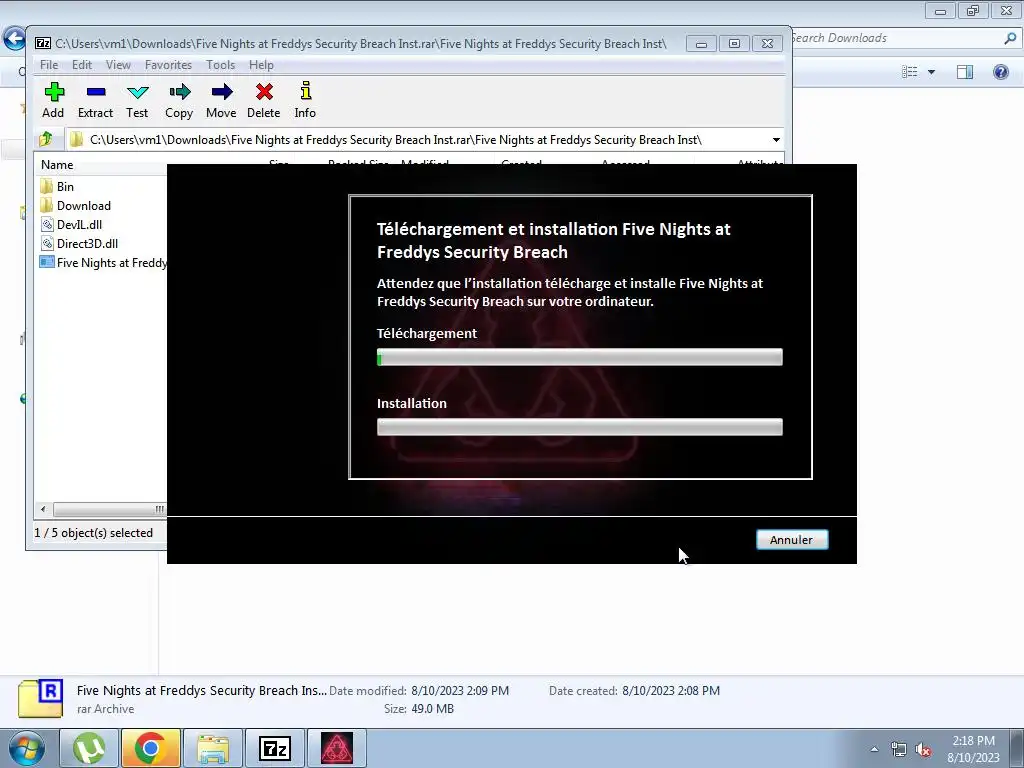Image resolution: width=1024 pixels, height=768 pixels.
Task: Click the 7-Zip horizontal scrollbar left arrow
Action: (43, 509)
